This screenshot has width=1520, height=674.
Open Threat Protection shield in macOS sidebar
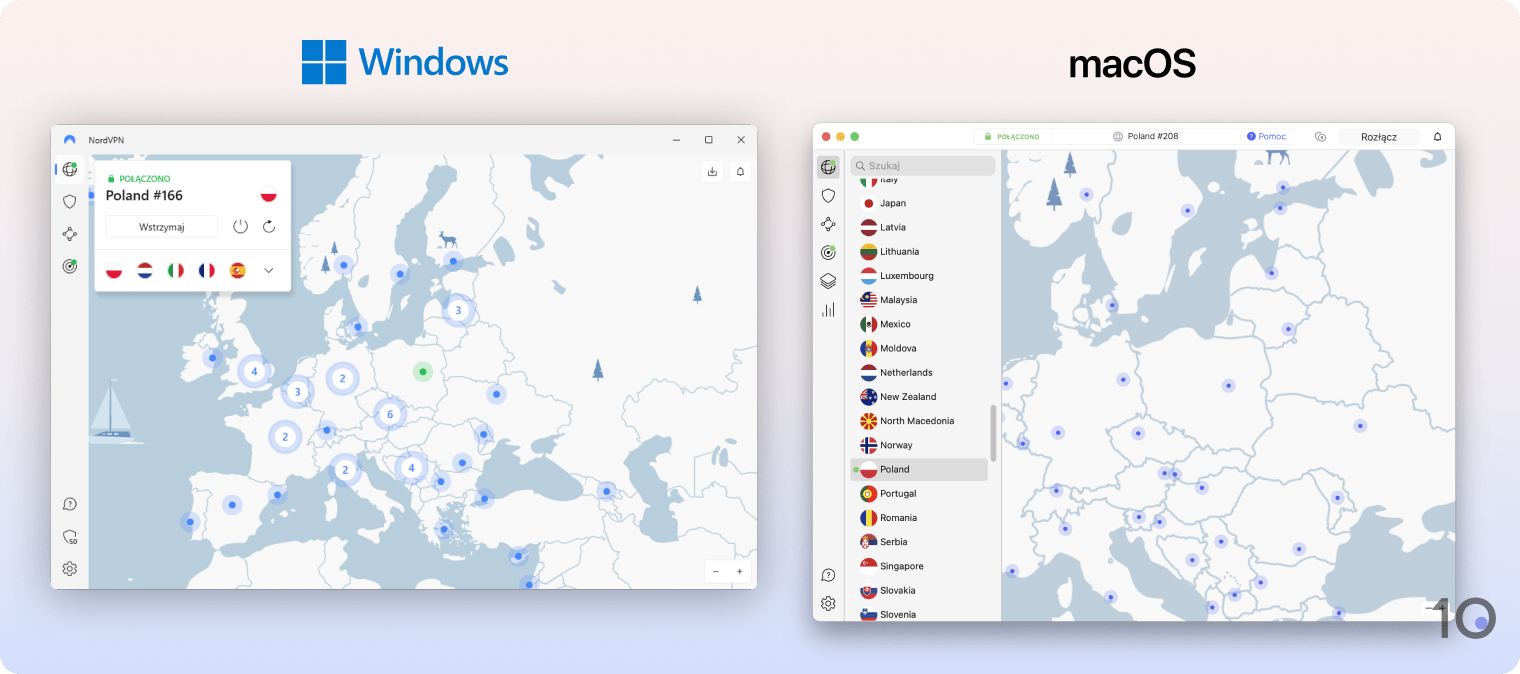pyautogui.click(x=828, y=195)
